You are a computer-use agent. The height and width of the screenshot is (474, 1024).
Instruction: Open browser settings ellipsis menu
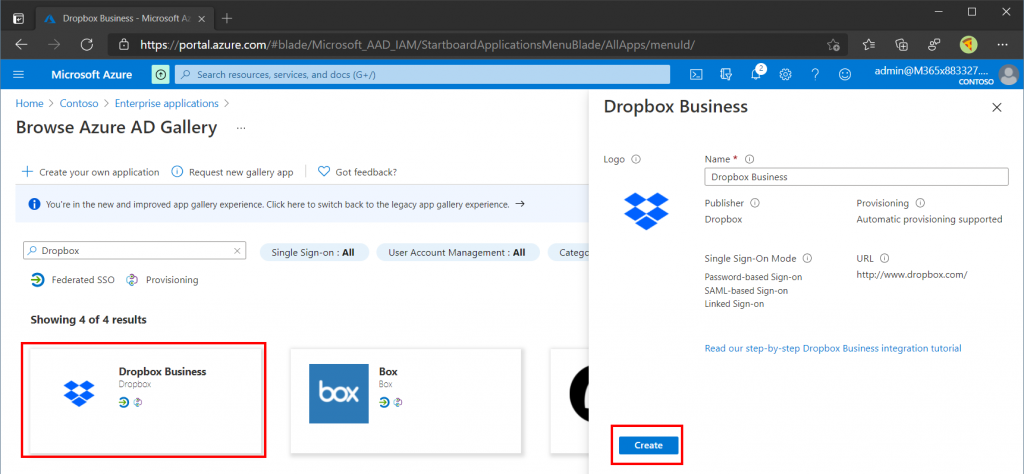click(x=1002, y=44)
